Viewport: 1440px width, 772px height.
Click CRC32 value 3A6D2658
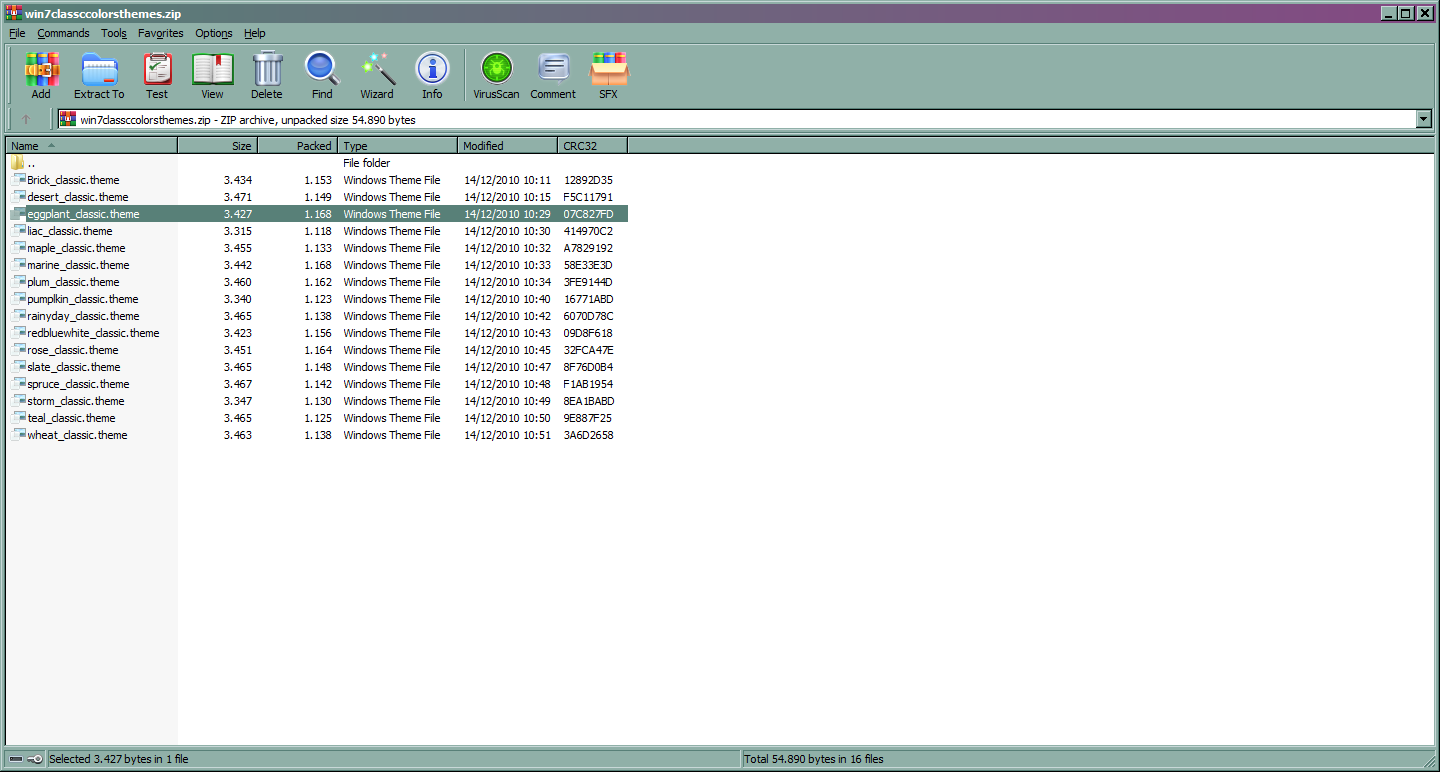588,435
